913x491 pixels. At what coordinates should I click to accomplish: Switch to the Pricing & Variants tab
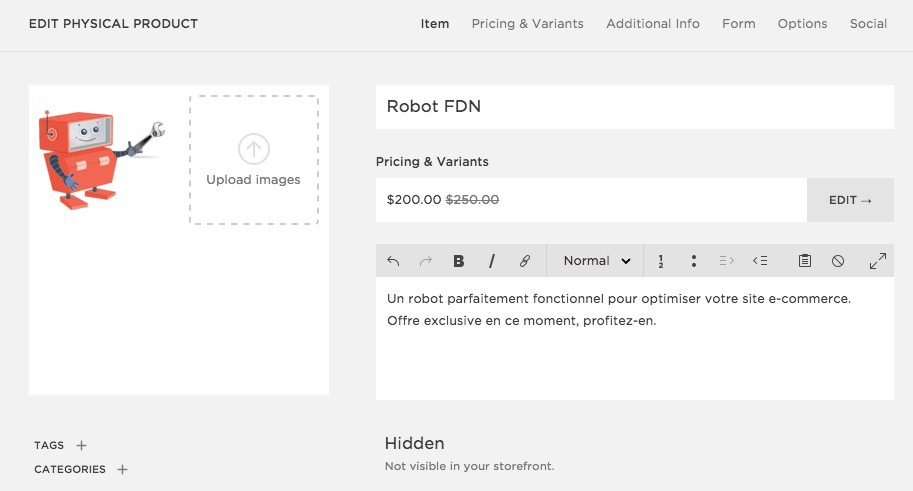[x=527, y=24]
